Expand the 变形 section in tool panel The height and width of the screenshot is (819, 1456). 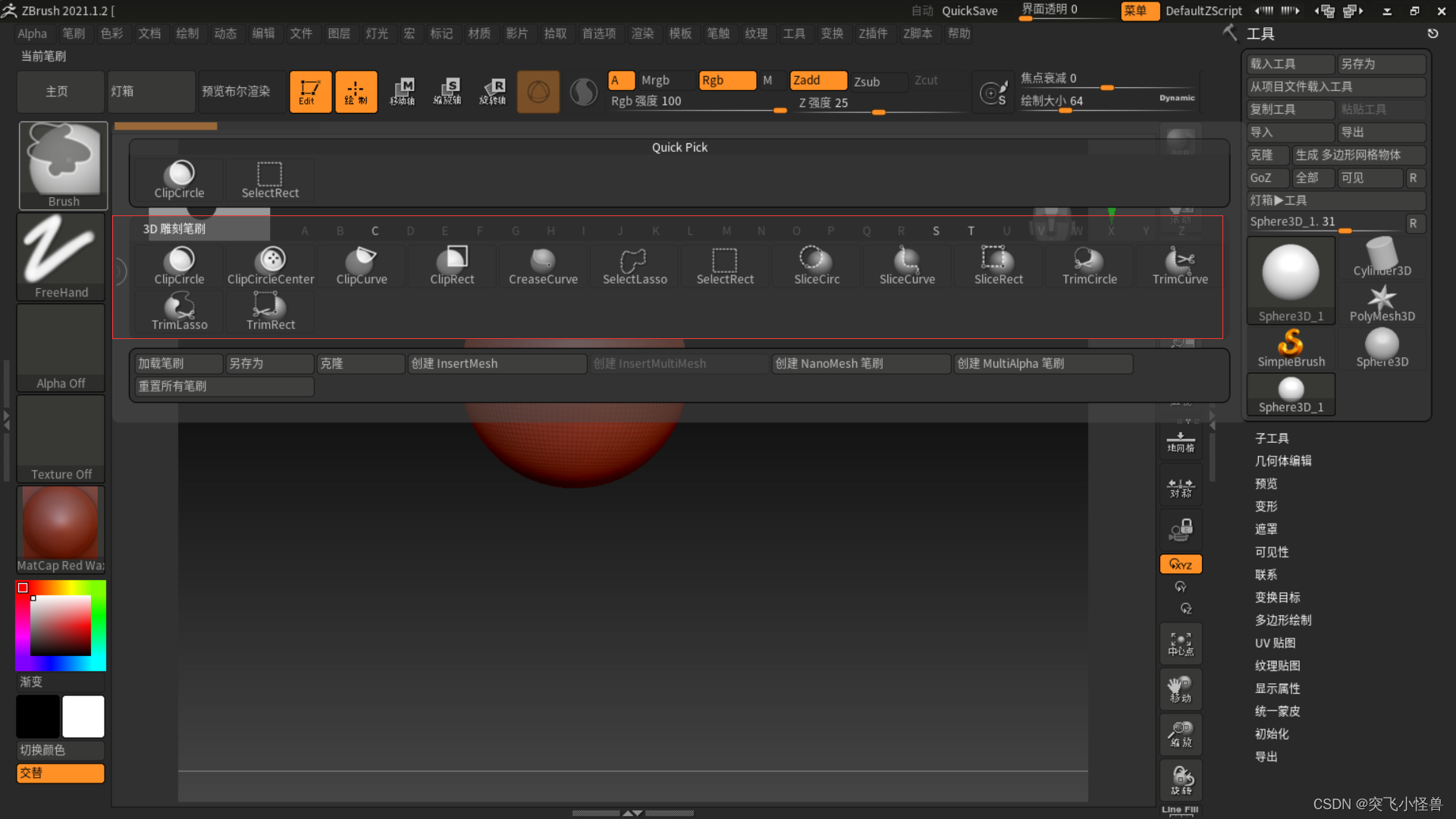1266,507
